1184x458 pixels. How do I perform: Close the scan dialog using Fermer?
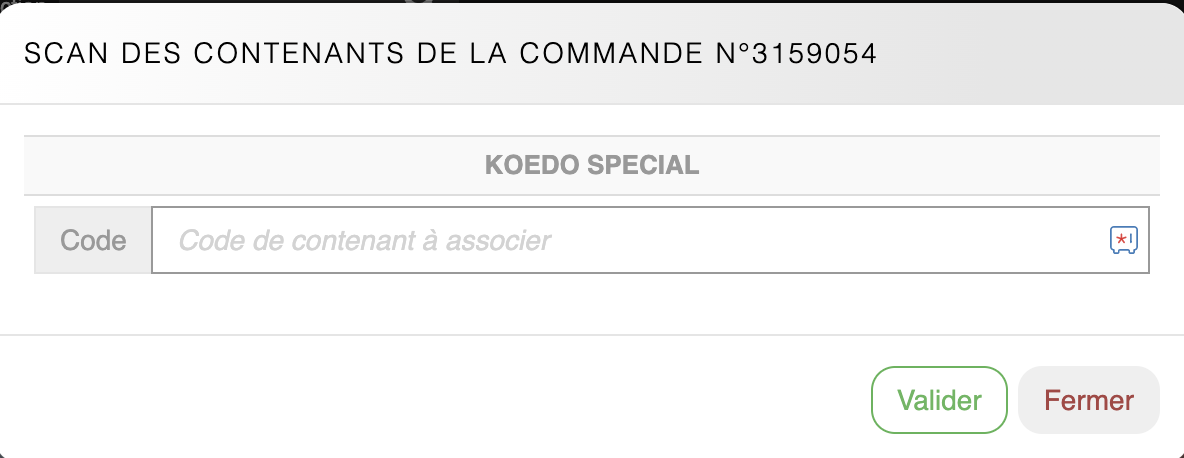(x=1089, y=400)
